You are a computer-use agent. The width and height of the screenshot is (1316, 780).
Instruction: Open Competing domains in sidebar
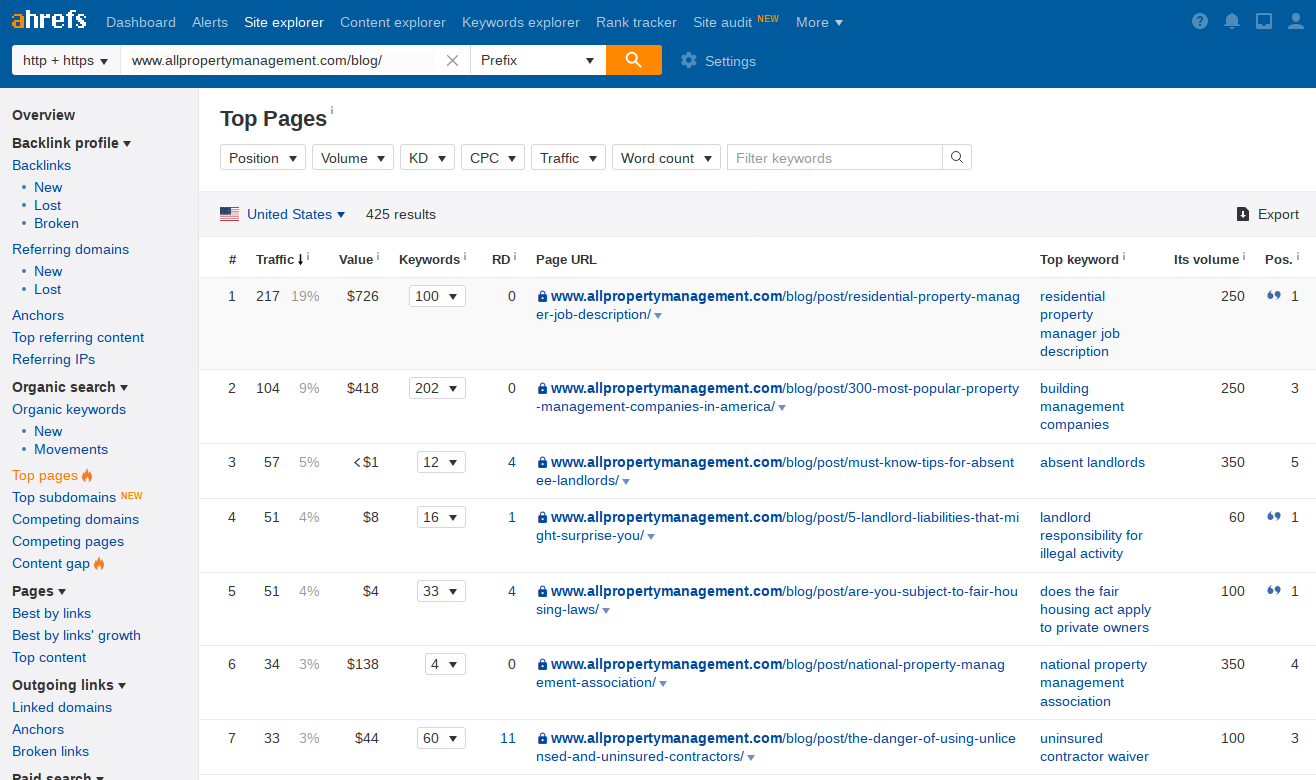click(x=75, y=519)
